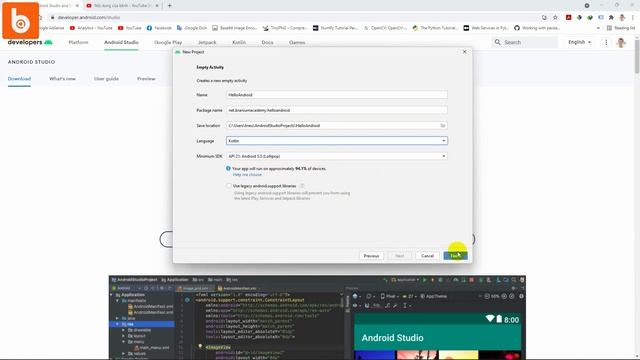Click the Chrome extensions puzzle icon
The height and width of the screenshot is (360, 640).
coord(611,18)
